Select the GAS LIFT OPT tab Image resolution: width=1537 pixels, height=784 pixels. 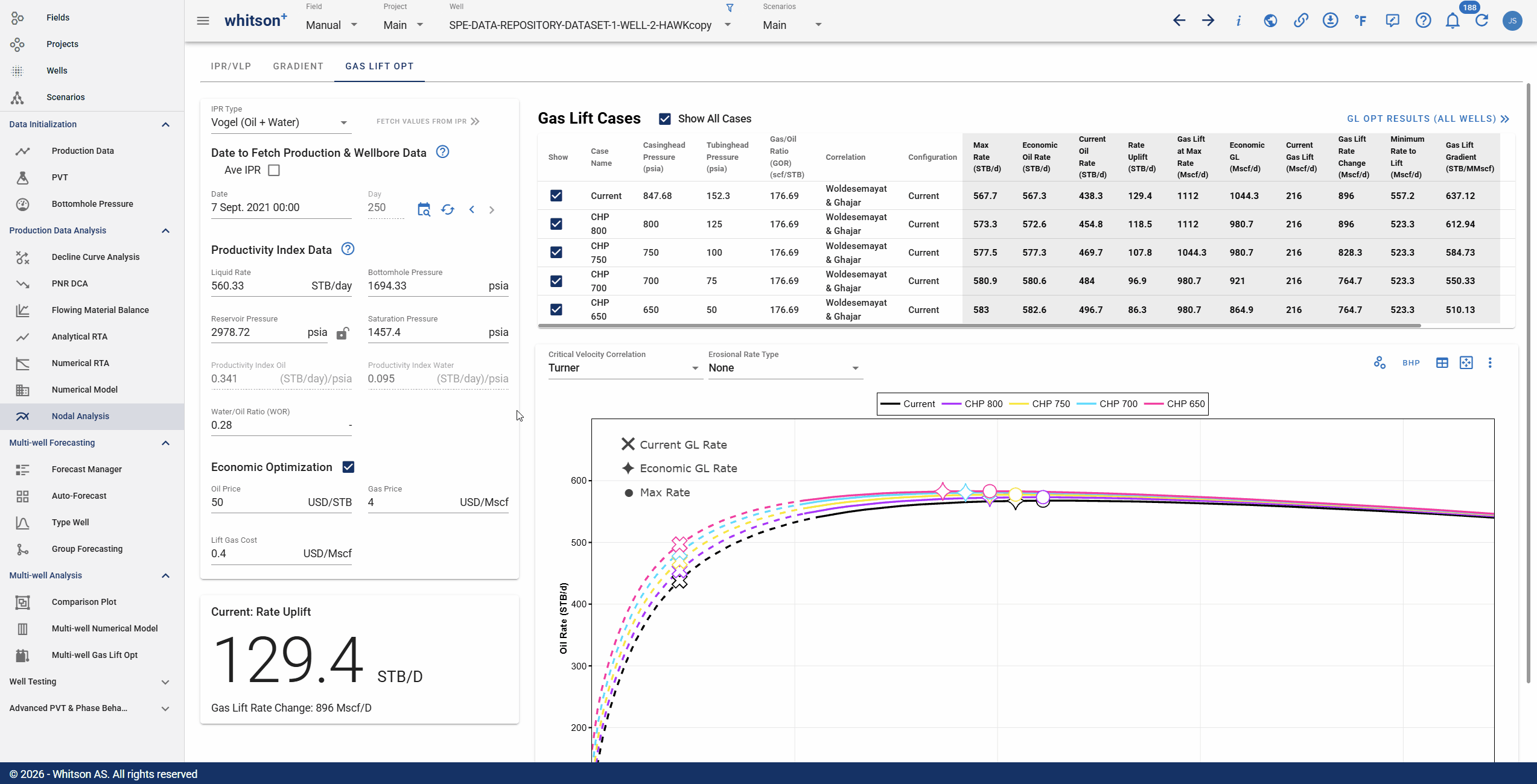[x=380, y=66]
